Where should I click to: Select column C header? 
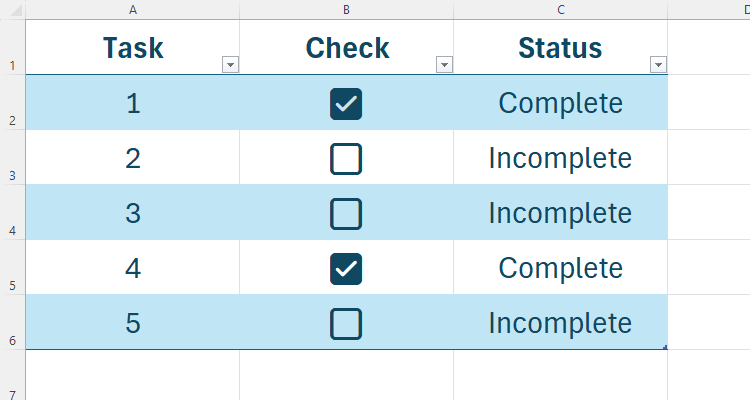pos(560,9)
